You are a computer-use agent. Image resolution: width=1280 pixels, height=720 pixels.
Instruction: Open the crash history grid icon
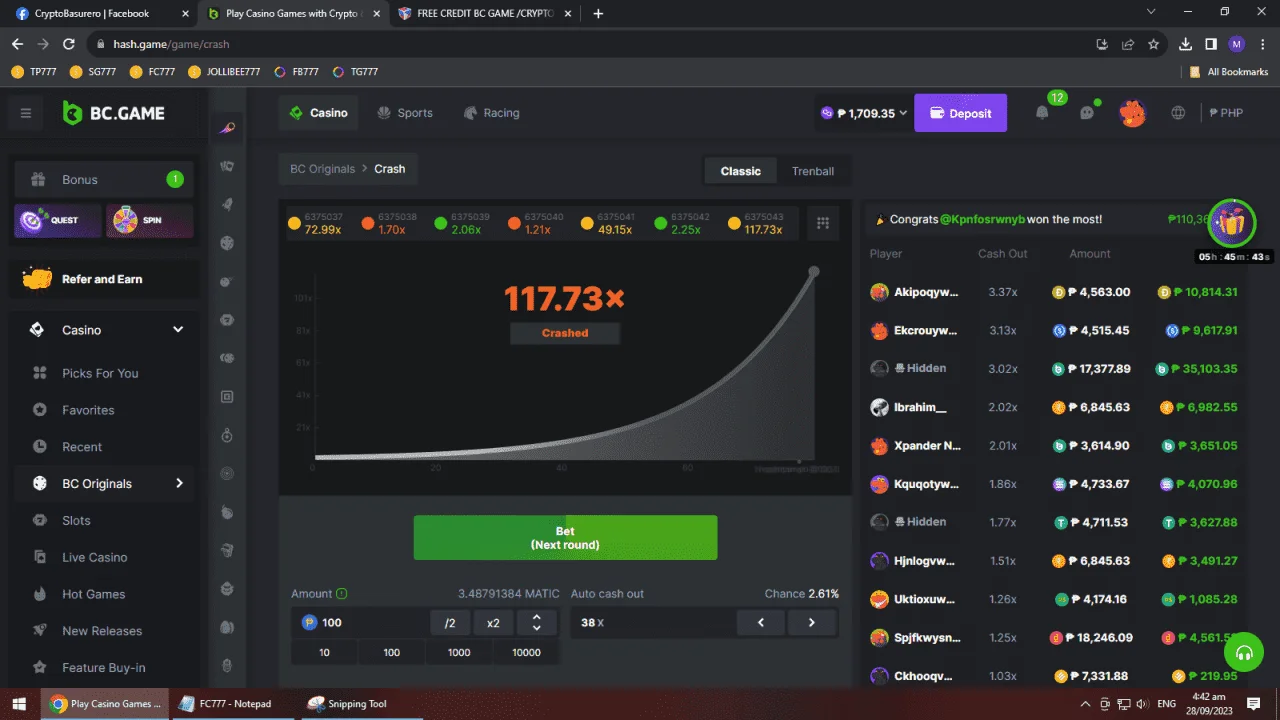click(x=823, y=223)
